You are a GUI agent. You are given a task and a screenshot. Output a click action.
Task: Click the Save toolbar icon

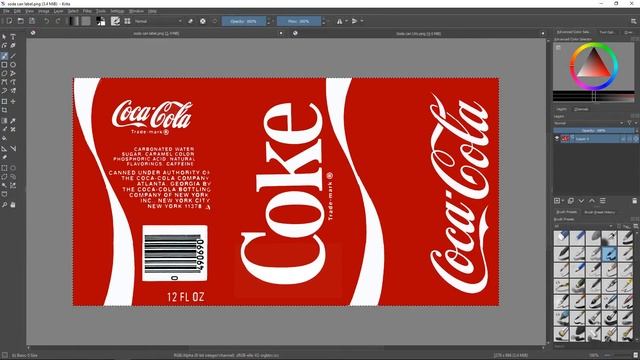(x=32, y=21)
